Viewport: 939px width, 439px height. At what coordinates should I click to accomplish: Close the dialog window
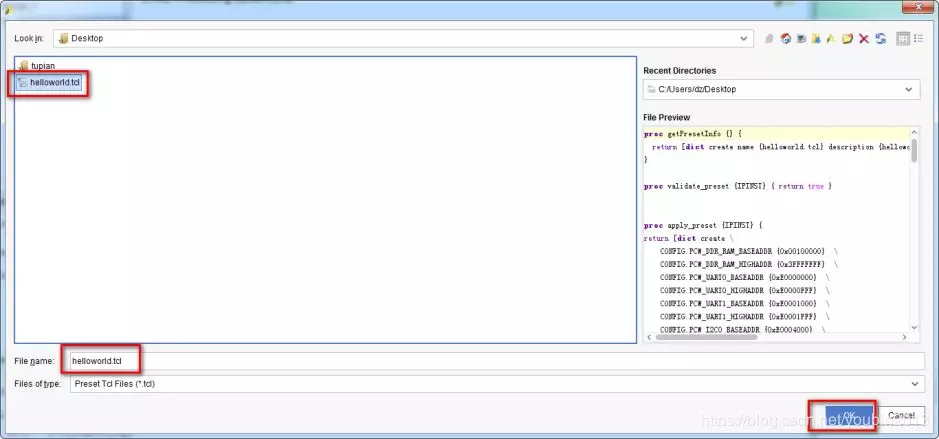pyautogui.click(x=918, y=7)
